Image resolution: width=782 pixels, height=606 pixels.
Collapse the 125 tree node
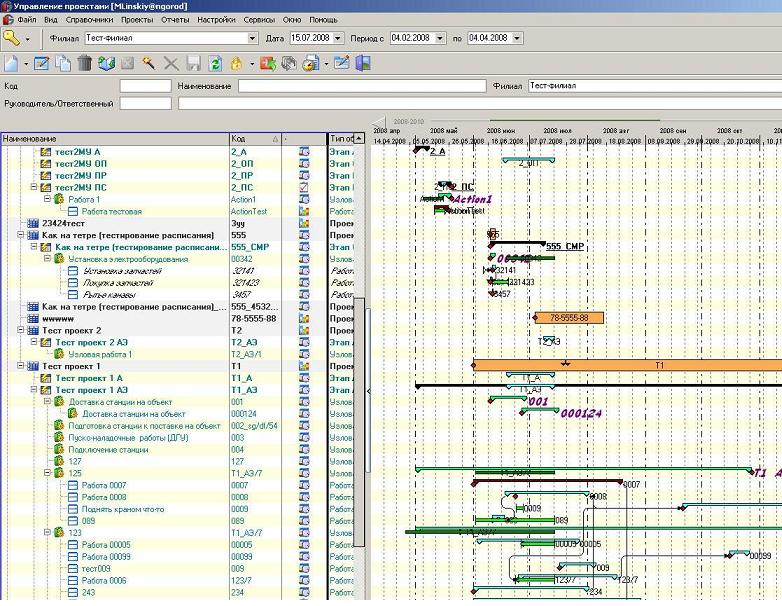click(x=47, y=472)
